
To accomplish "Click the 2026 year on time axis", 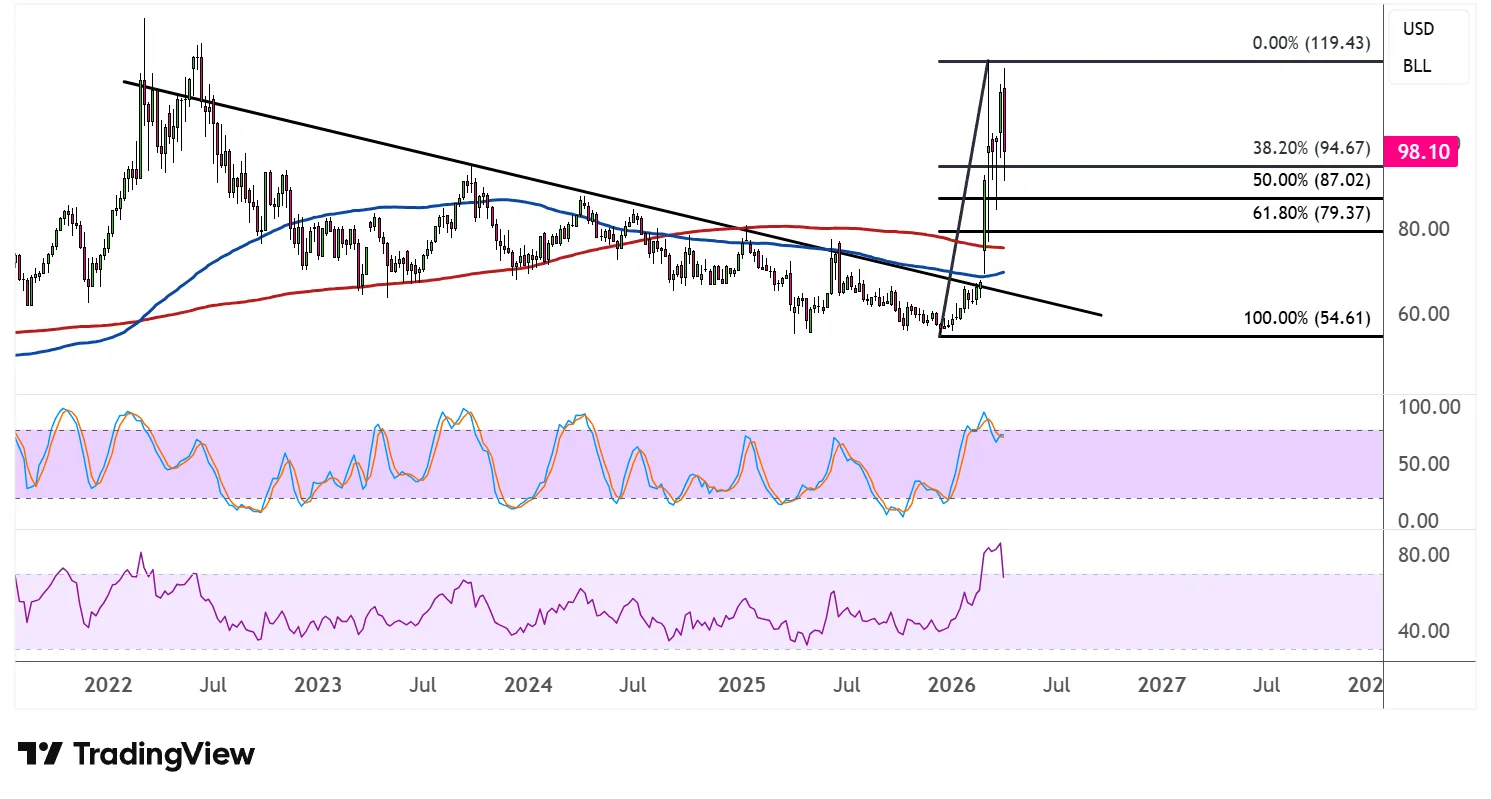I will pyautogui.click(x=951, y=686).
